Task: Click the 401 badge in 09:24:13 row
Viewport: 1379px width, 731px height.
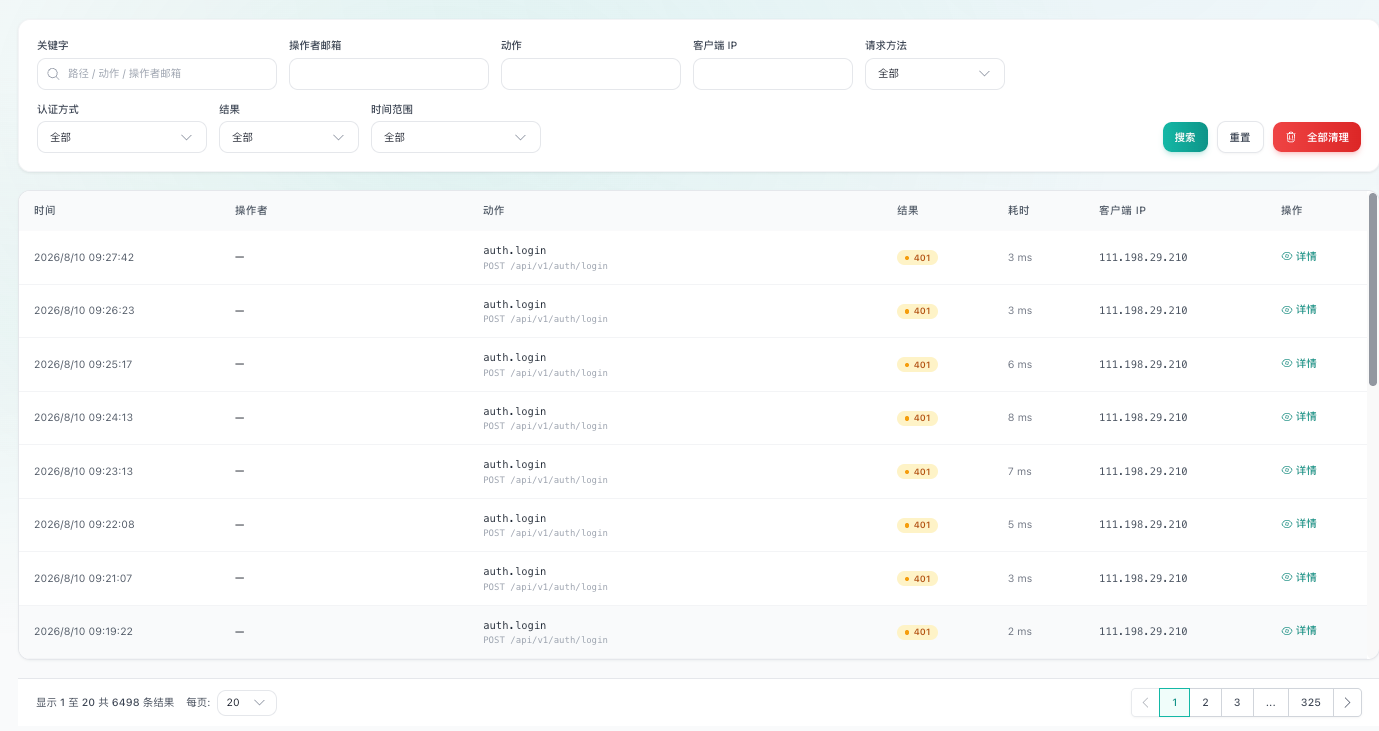Action: pyautogui.click(x=917, y=418)
